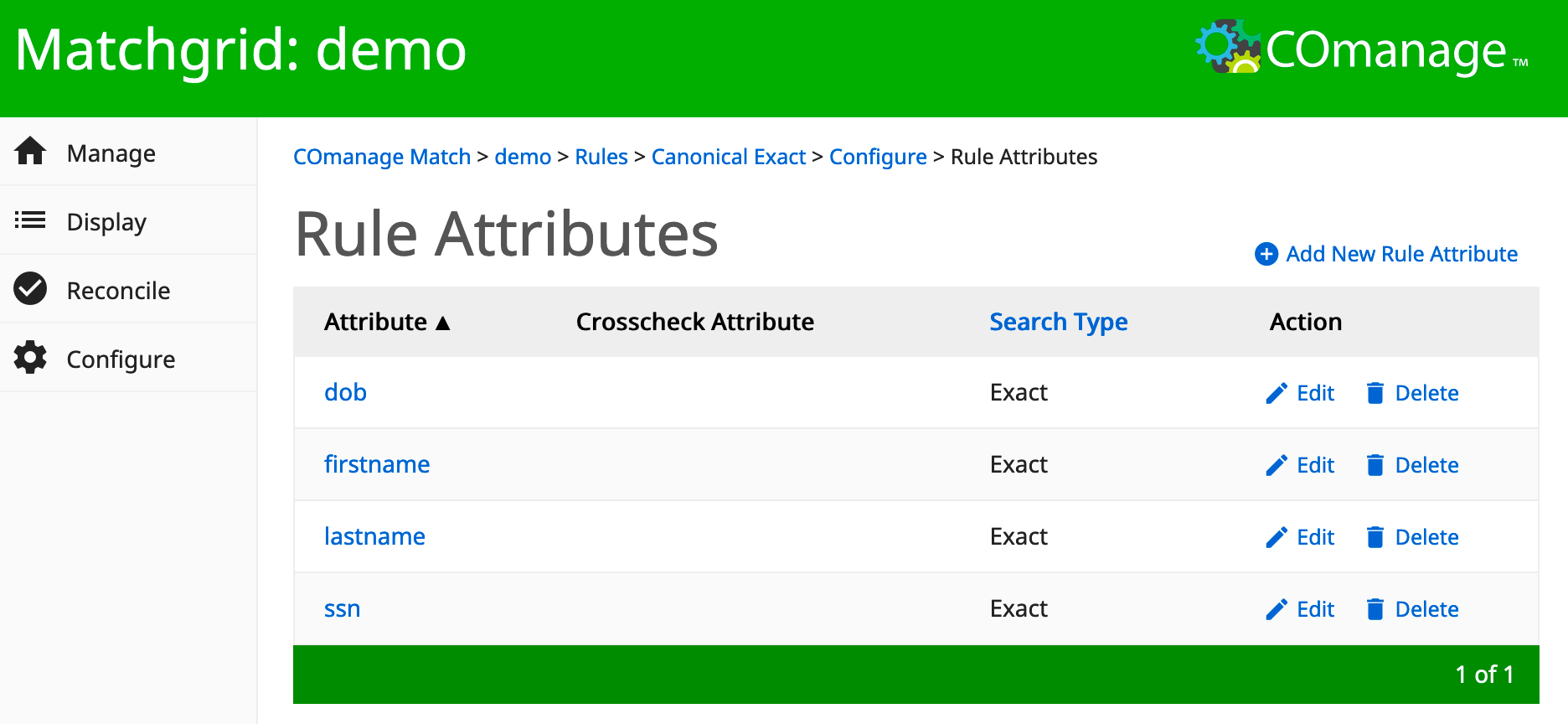1568x724 pixels.
Task: Toggle the Attribute column sort arrow
Action: (x=443, y=323)
